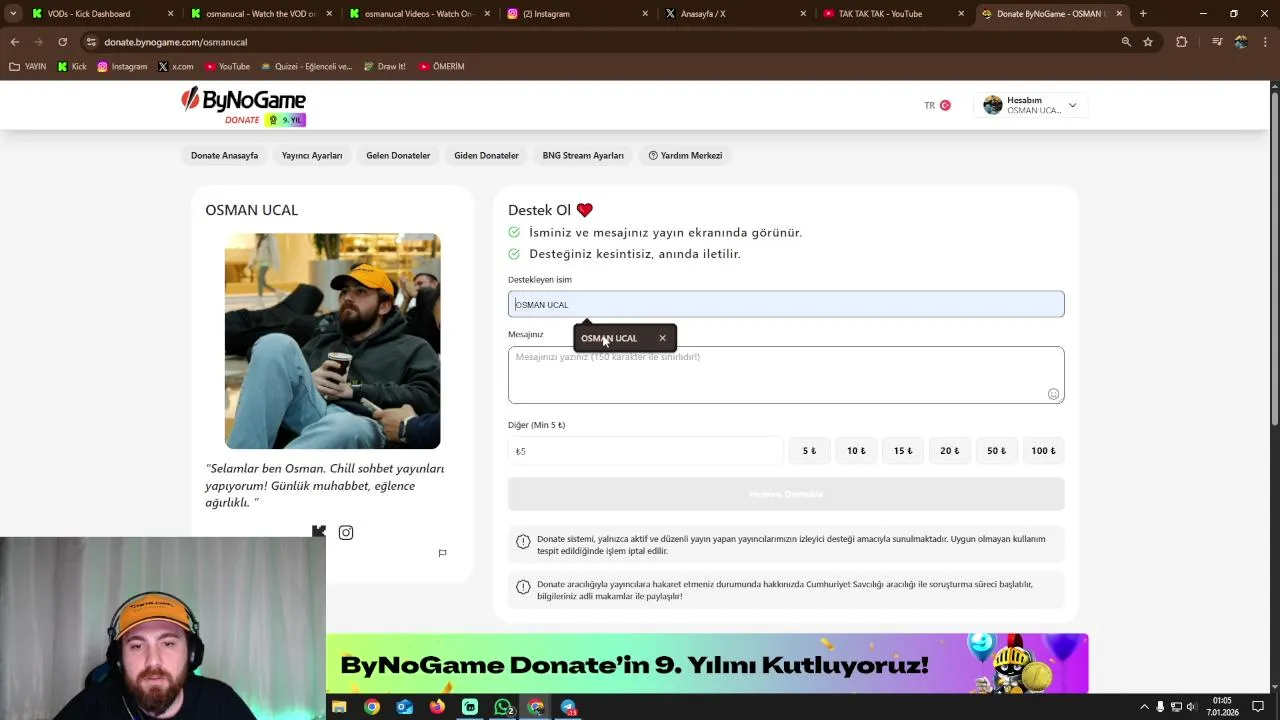
Task: Open the Quizei bookmark
Action: point(306,66)
